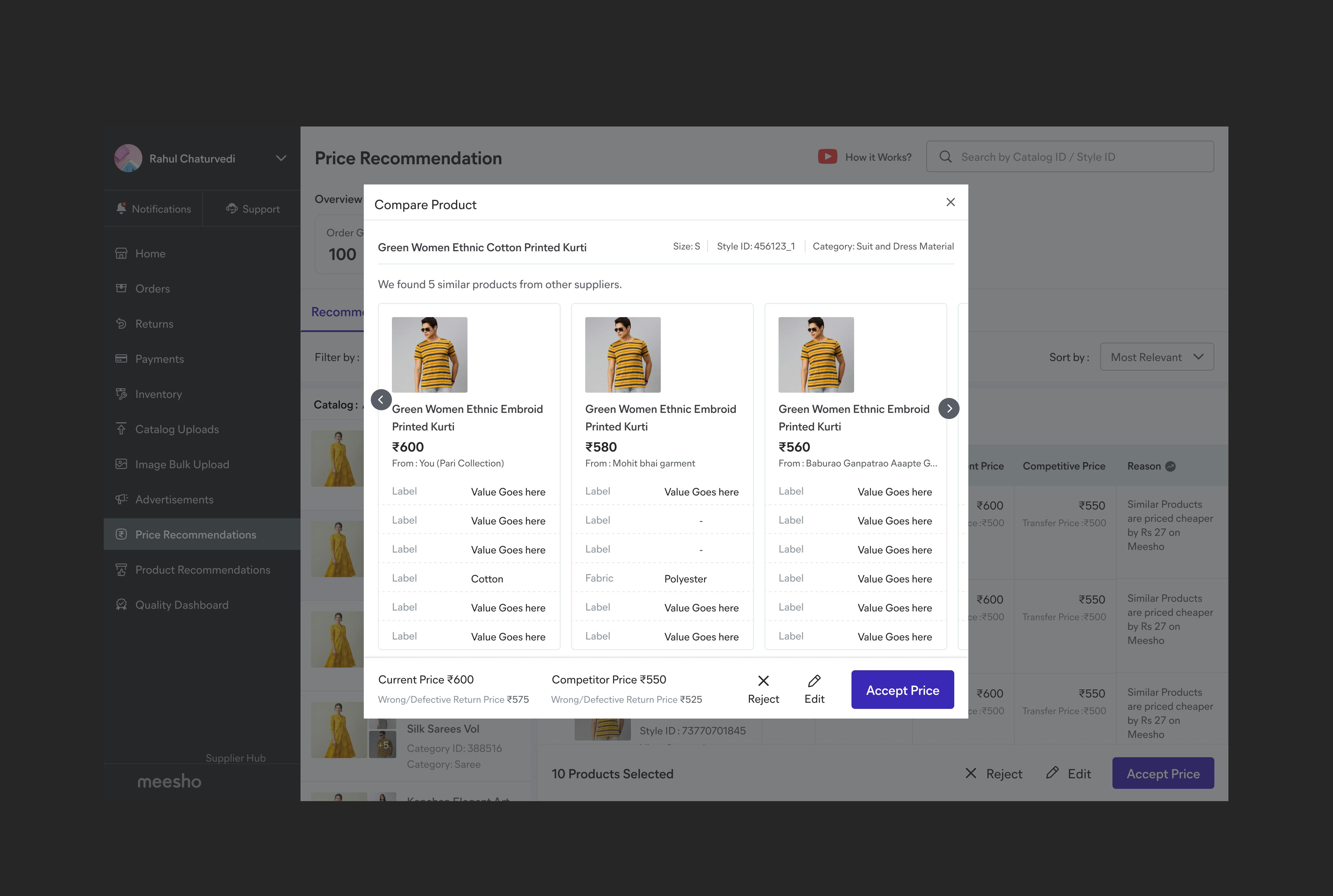Screen dimensions: 1333x896
Task: Click the Reason column info icon
Action: (1170, 466)
